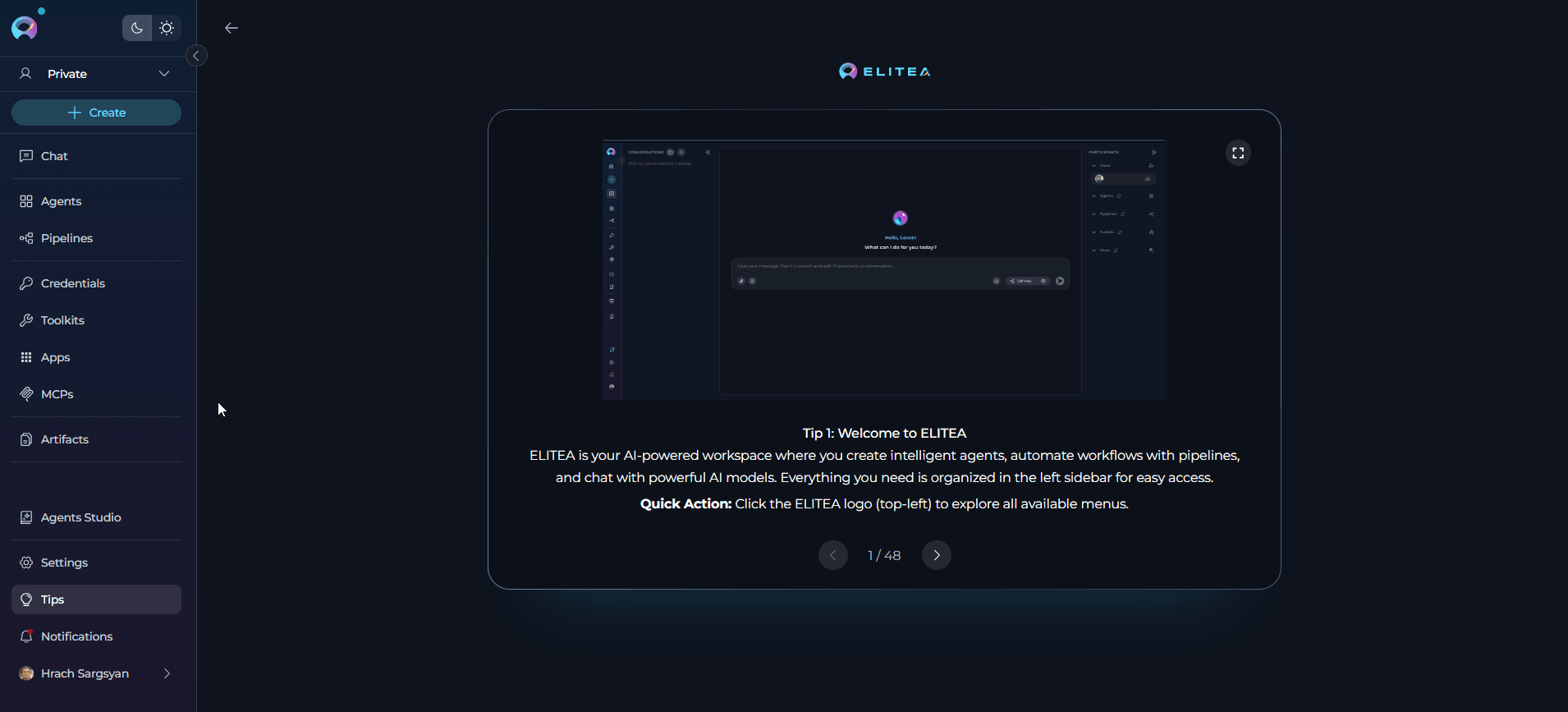Click the Credentials key icon
Image resolution: width=1568 pixels, height=712 pixels.
(x=26, y=283)
